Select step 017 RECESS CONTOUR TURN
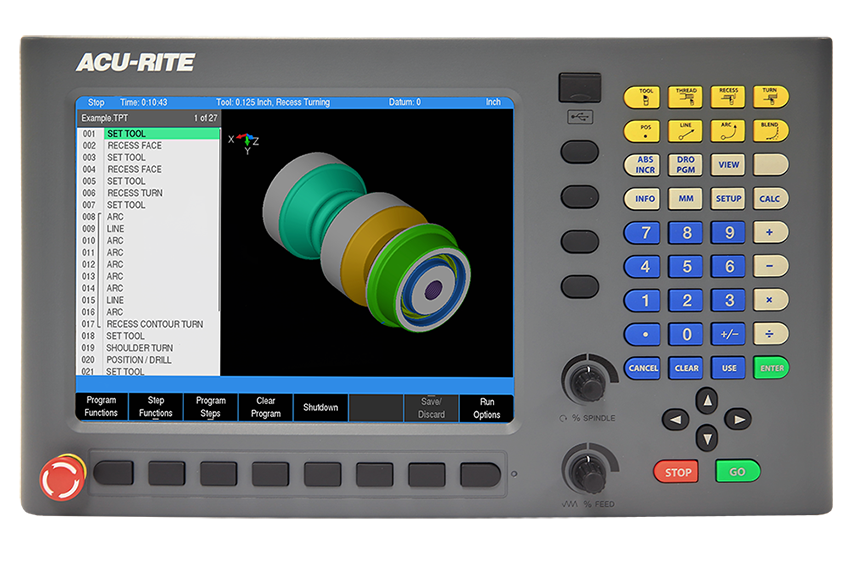850x567 pixels. tap(154, 324)
